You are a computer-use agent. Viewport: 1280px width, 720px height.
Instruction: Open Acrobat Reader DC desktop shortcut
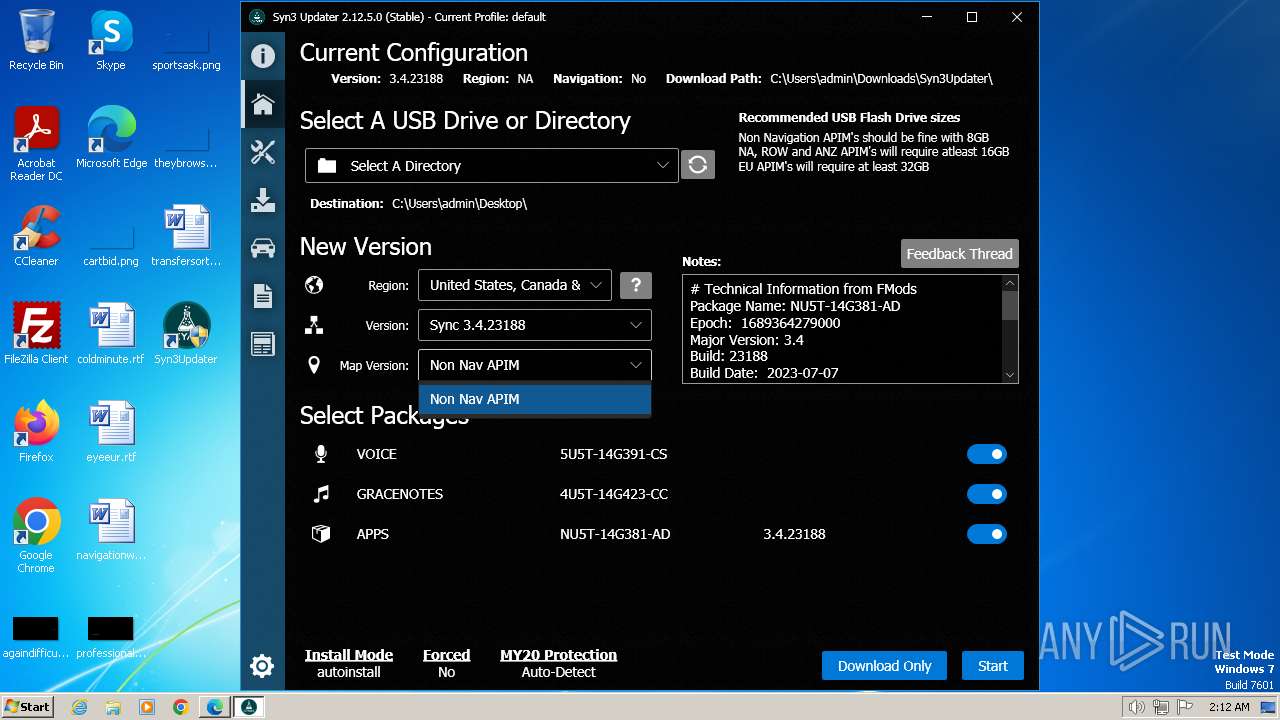37,144
